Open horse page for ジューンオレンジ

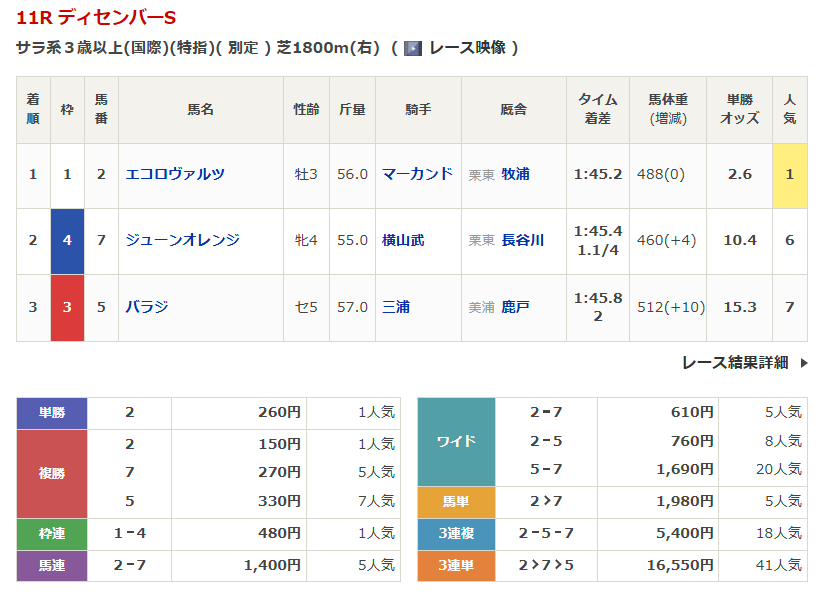[182, 240]
